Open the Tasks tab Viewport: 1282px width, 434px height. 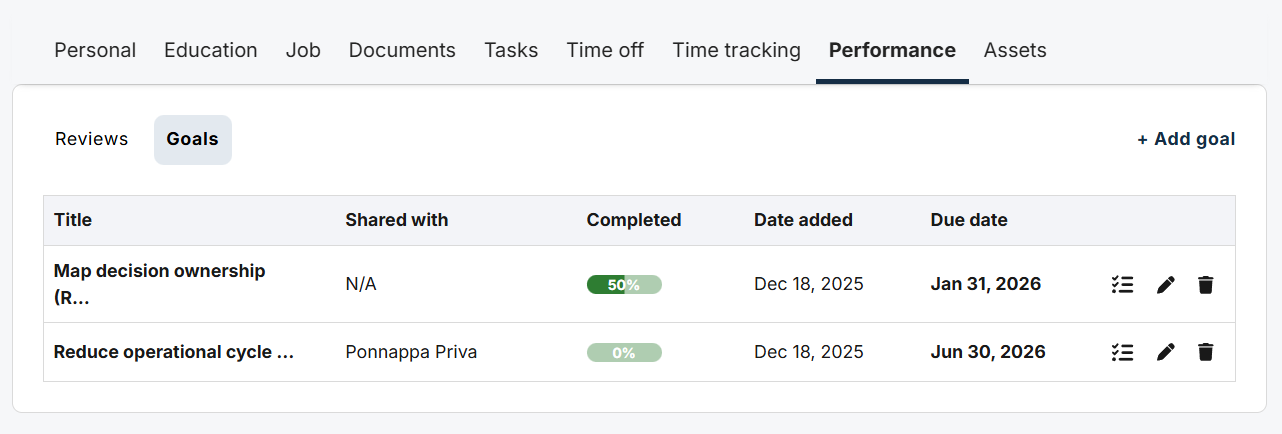tap(511, 50)
